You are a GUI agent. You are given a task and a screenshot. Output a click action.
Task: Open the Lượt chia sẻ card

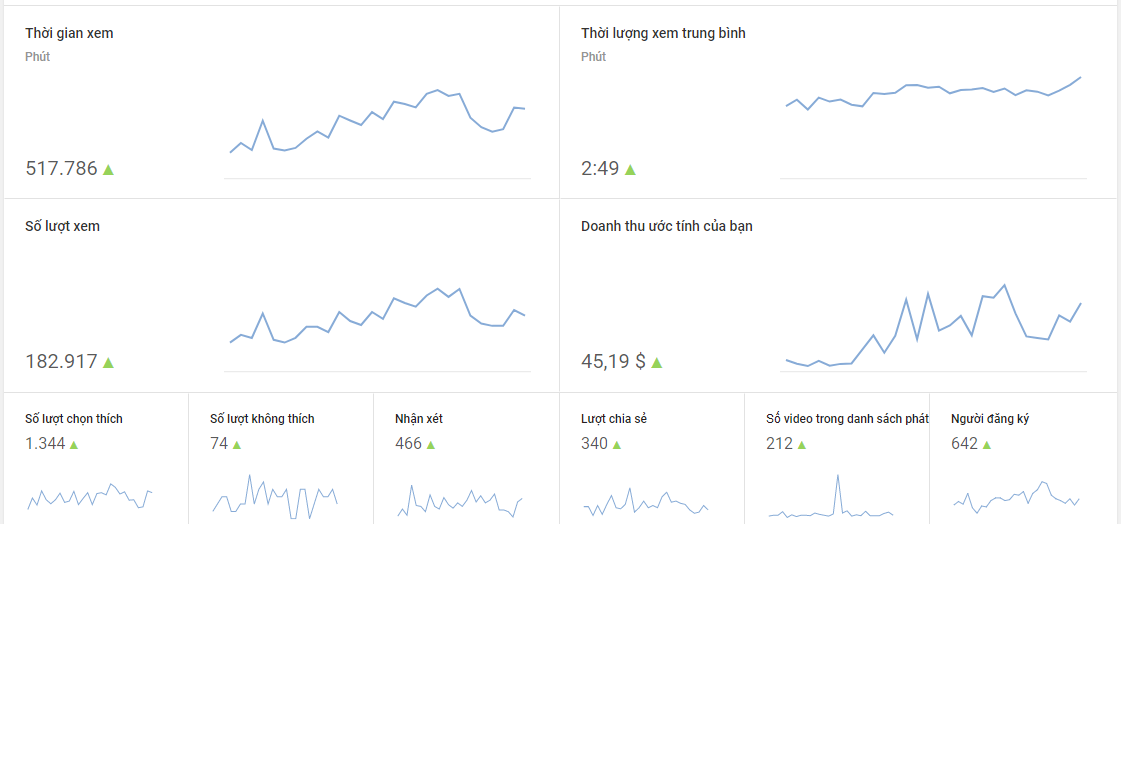[x=614, y=419]
